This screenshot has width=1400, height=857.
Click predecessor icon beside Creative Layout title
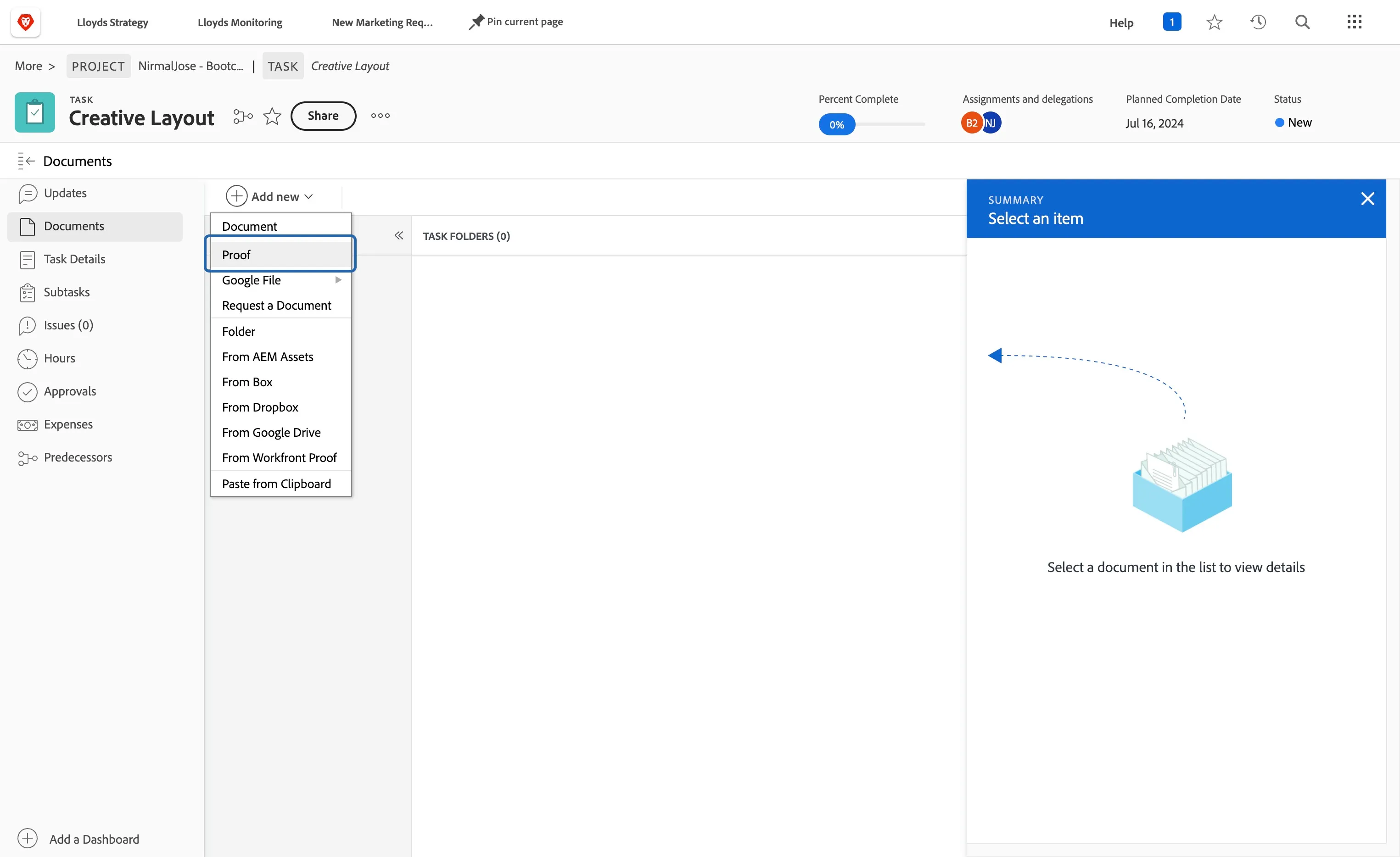pyautogui.click(x=243, y=116)
